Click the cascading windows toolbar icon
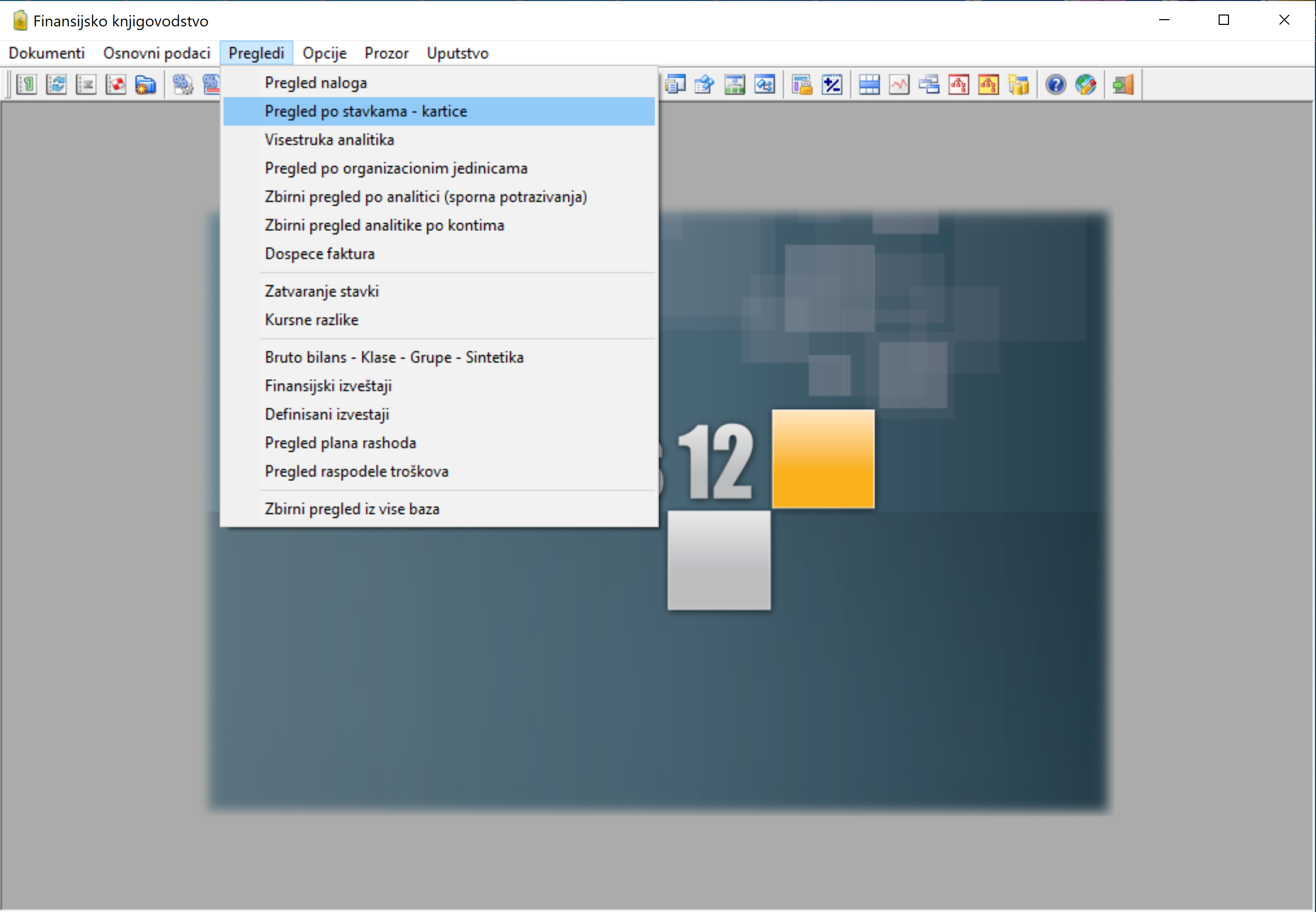The width and height of the screenshot is (1316, 912). (x=929, y=85)
